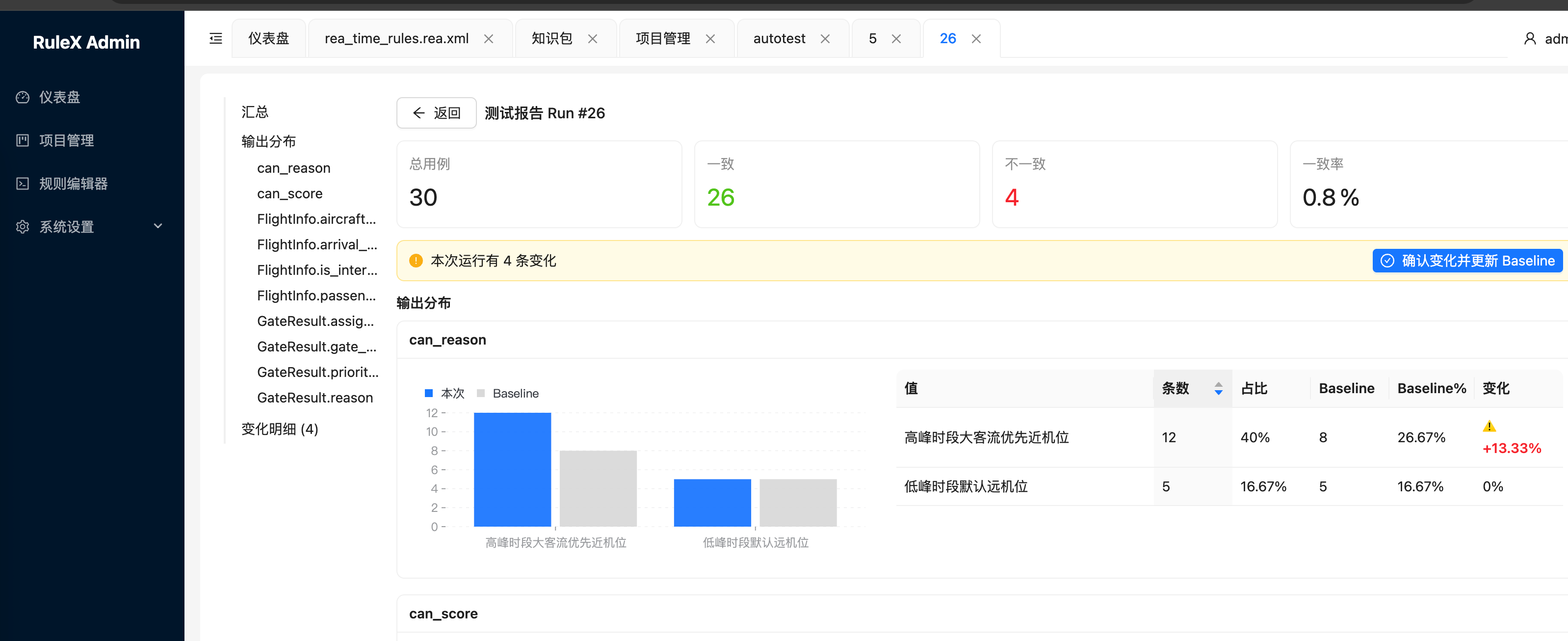Select can_score in the output list
The image size is (1568, 641).
[x=290, y=193]
